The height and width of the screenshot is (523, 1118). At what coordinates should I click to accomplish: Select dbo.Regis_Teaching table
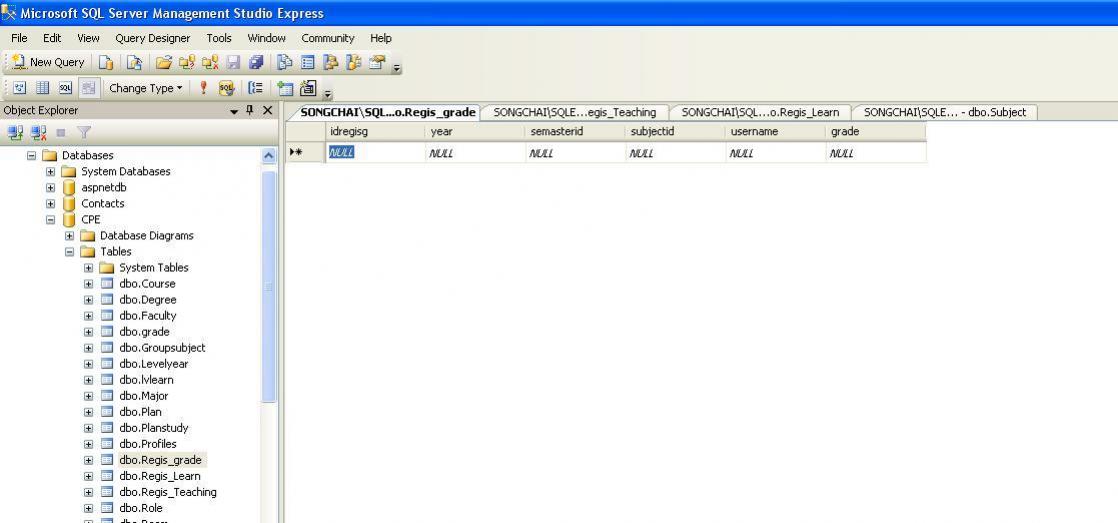click(168, 492)
